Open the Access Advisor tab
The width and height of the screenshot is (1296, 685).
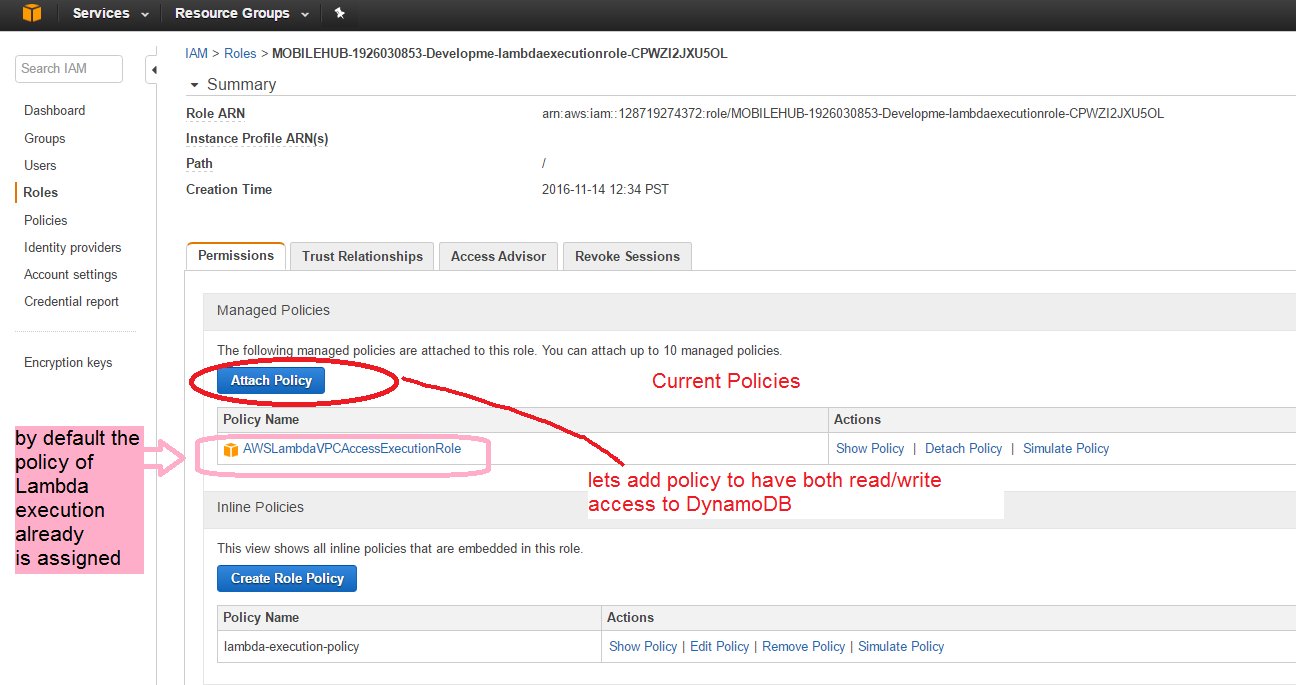pos(498,256)
